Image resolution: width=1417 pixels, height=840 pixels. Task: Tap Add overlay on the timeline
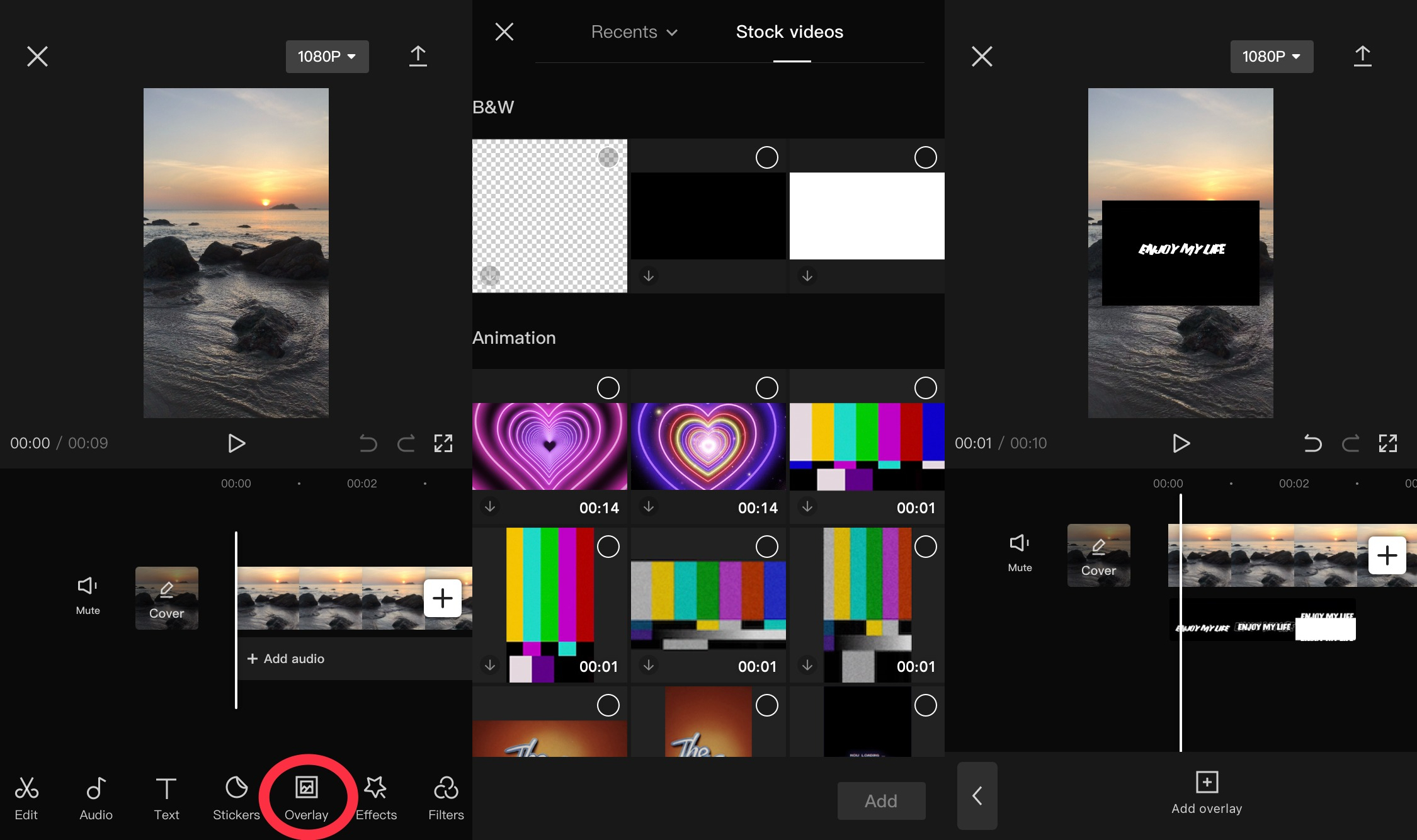[x=1207, y=795]
